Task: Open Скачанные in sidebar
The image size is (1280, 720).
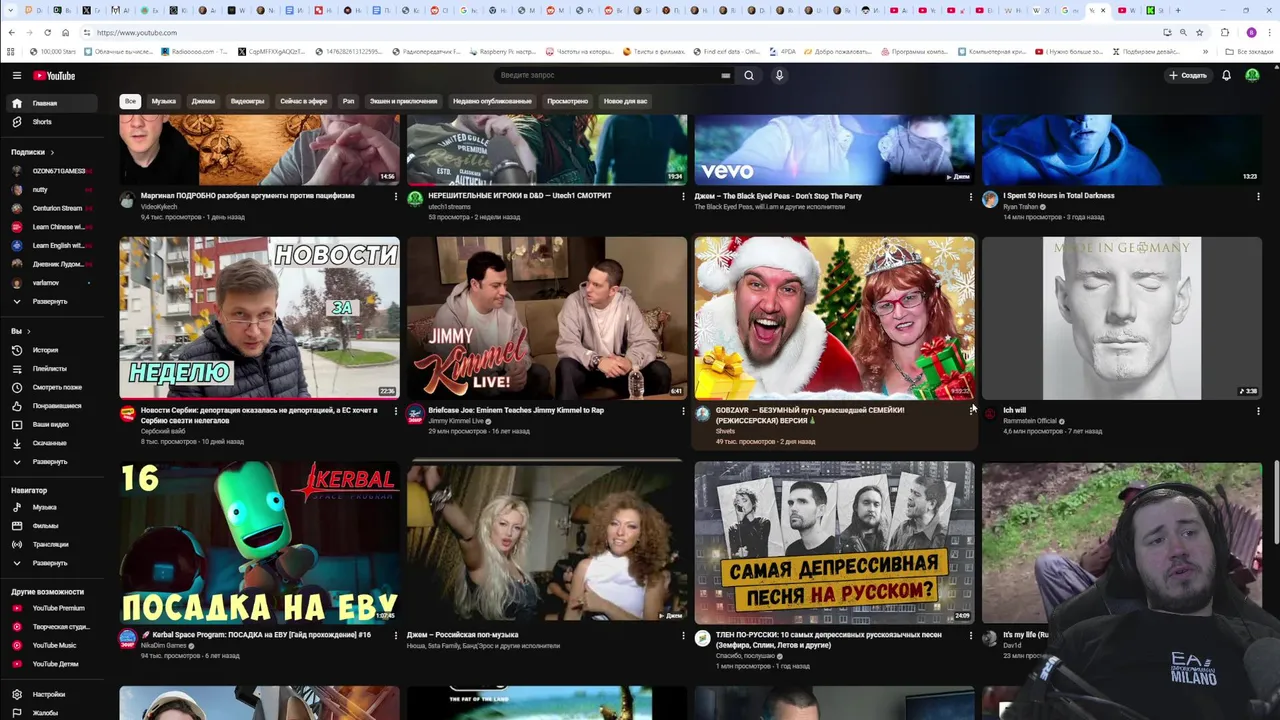Action: pos(52,443)
